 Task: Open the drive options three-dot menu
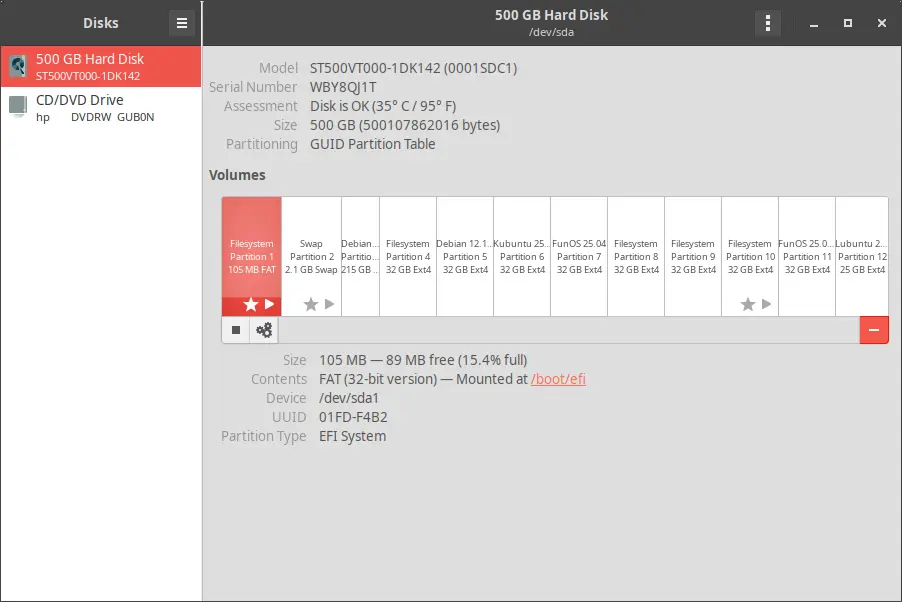[767, 23]
